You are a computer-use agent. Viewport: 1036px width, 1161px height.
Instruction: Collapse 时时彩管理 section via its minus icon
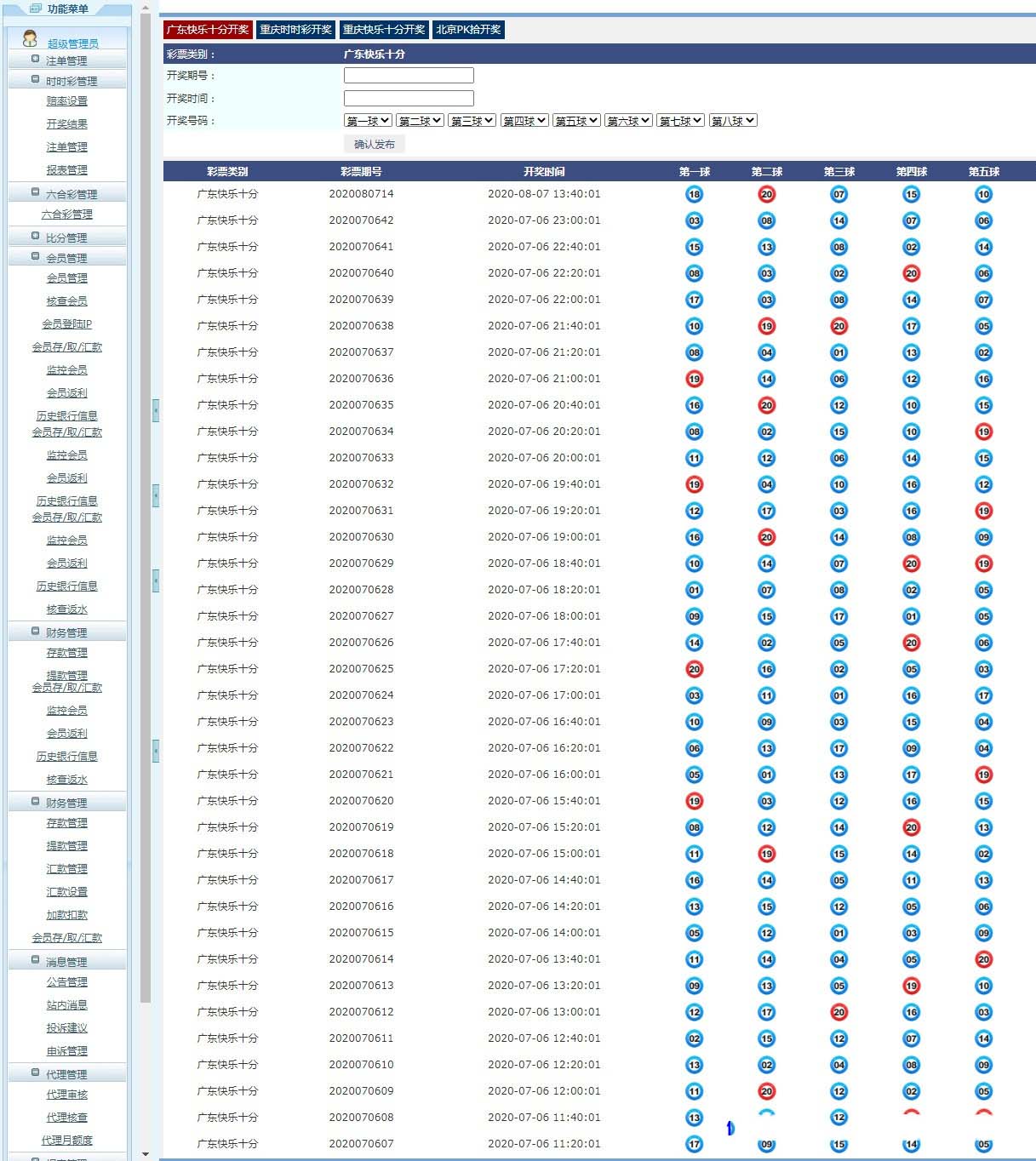(35, 80)
